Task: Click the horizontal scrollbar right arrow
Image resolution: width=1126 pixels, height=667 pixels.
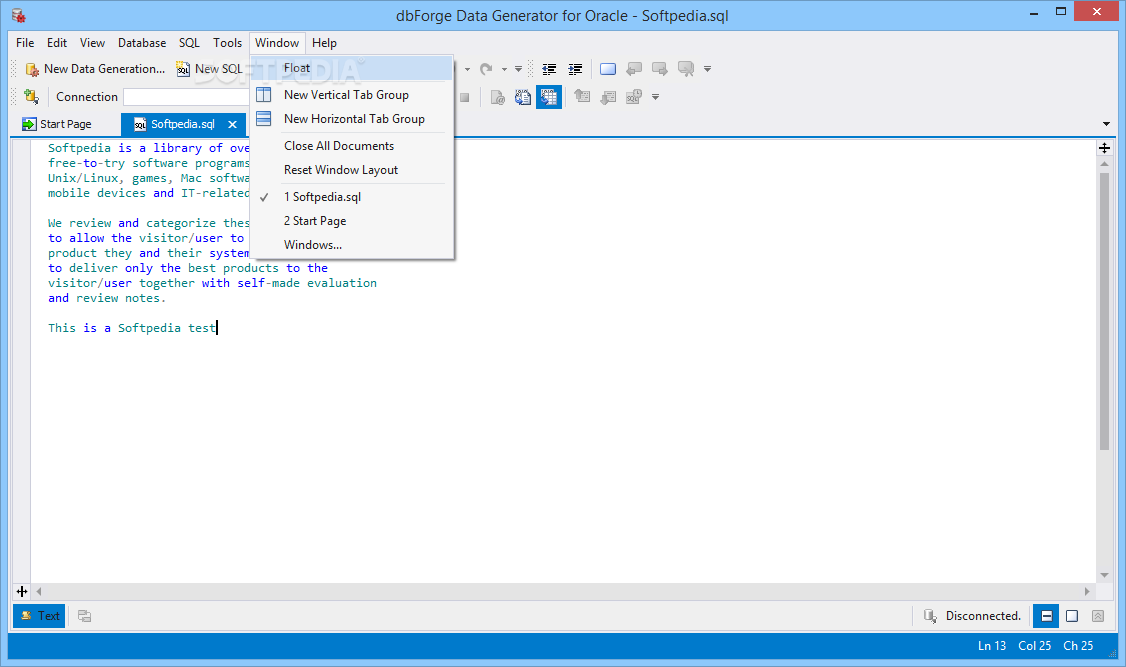Action: pos(1087,592)
